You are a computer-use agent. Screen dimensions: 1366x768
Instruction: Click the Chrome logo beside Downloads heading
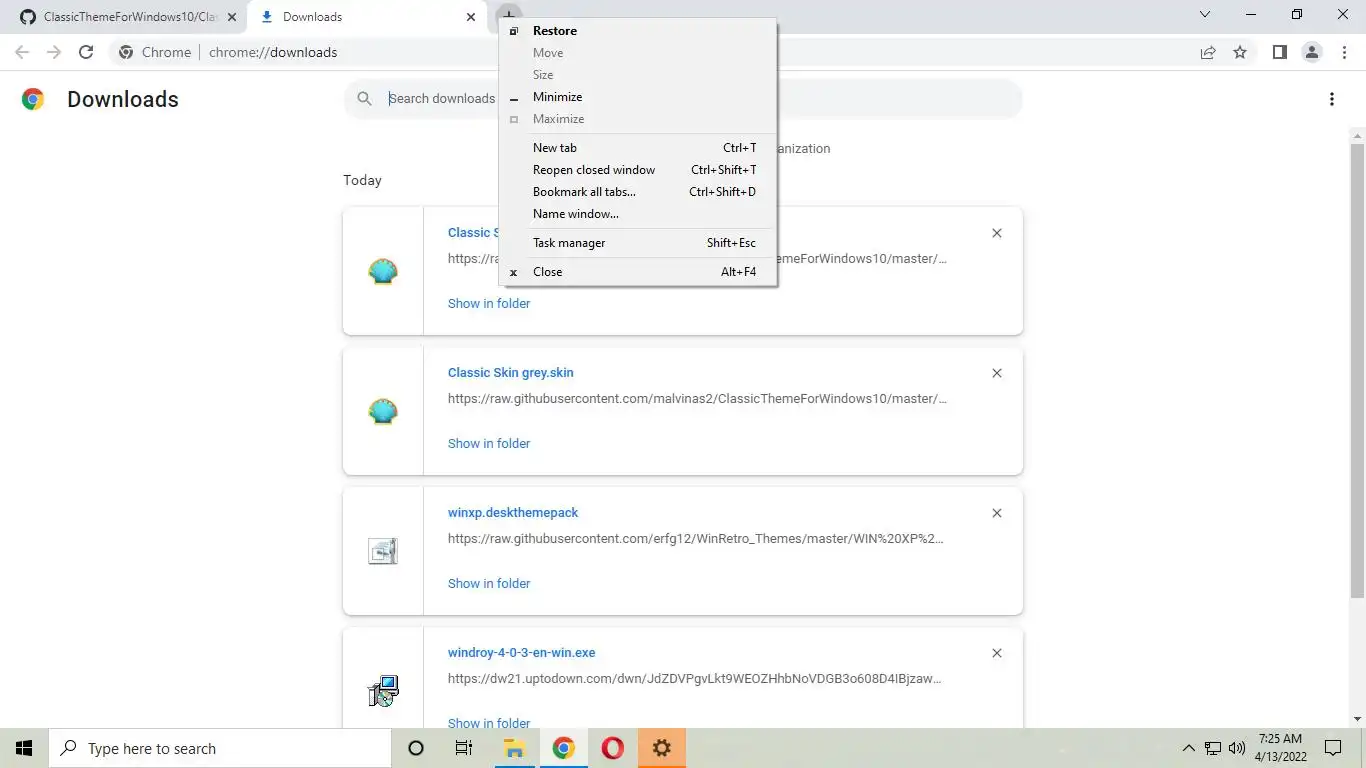[33, 99]
